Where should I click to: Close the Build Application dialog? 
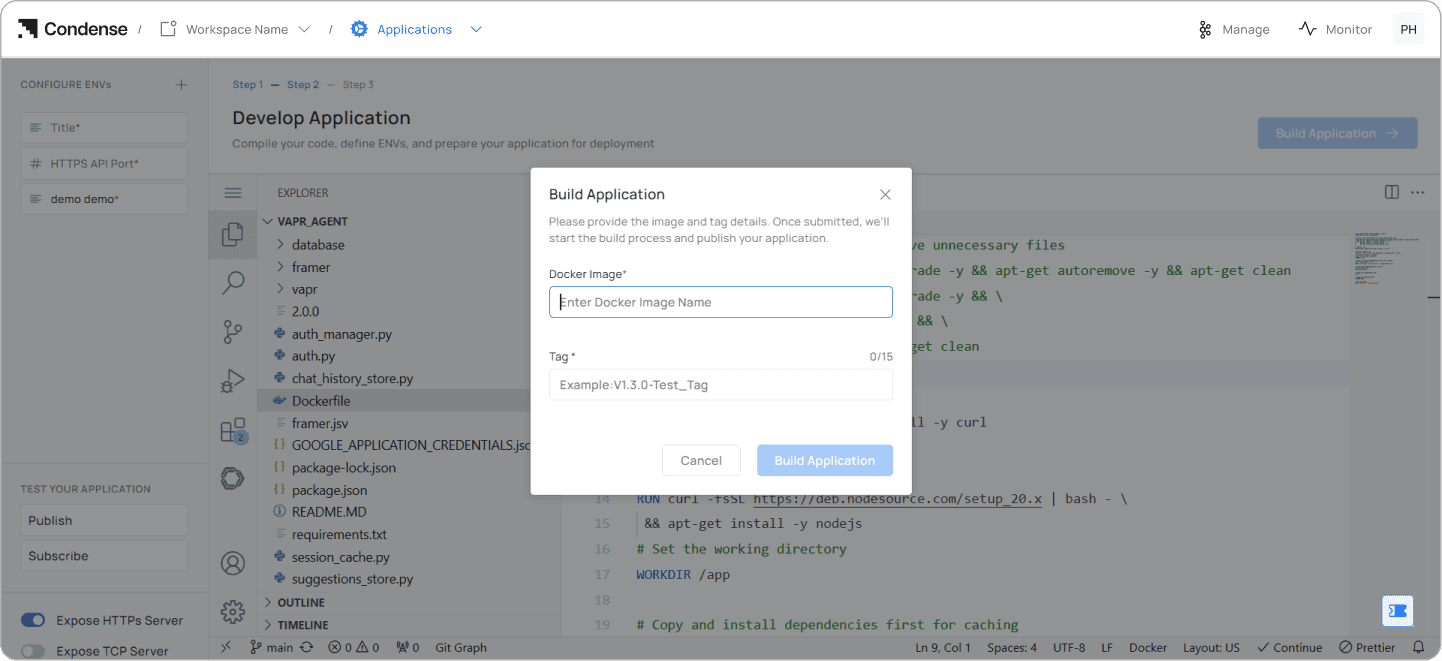point(885,195)
